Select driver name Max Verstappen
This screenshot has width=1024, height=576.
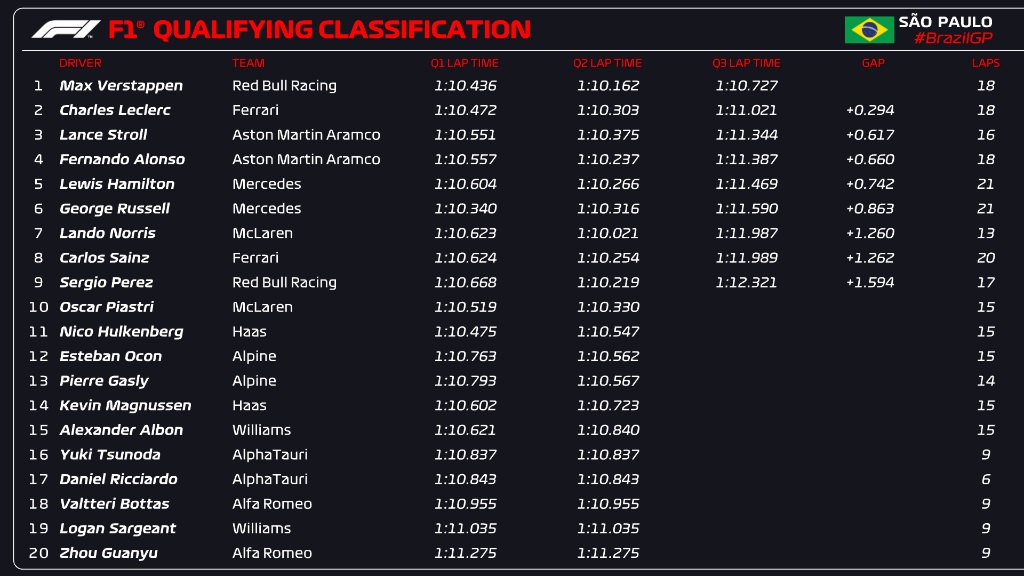(121, 86)
